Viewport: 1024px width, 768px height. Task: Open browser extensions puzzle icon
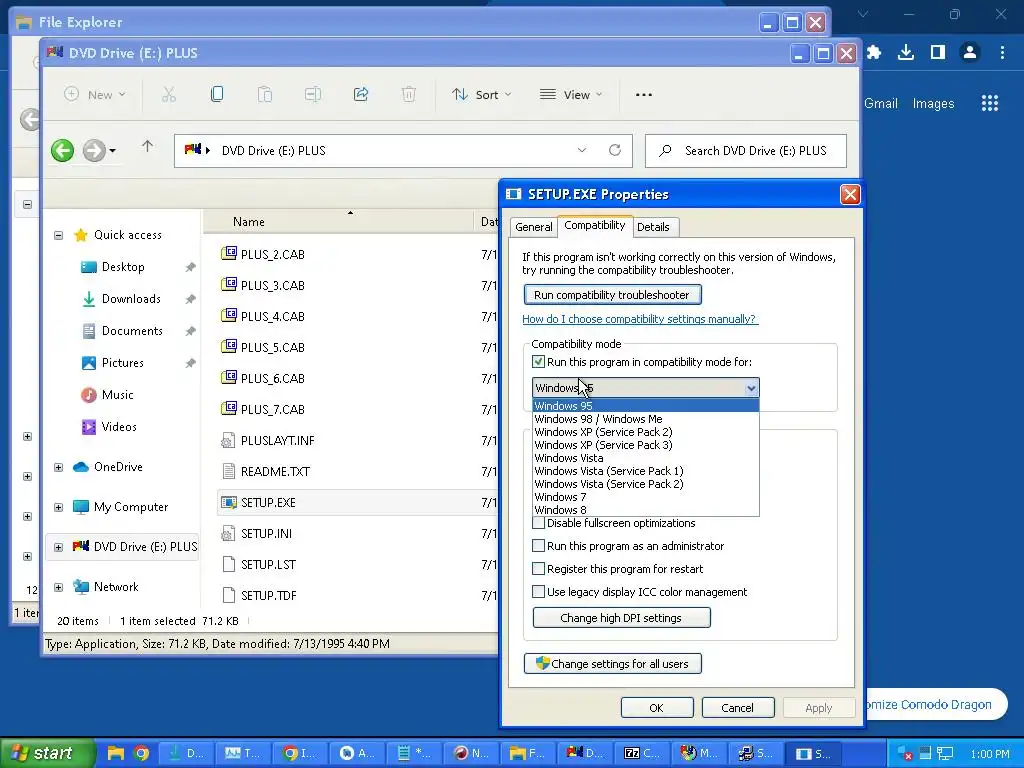[874, 52]
